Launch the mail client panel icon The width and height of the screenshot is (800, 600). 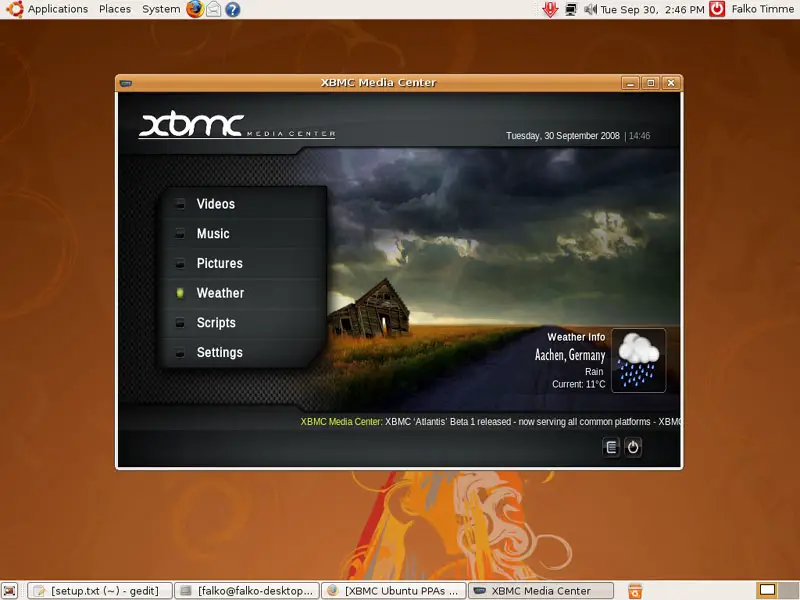click(214, 9)
